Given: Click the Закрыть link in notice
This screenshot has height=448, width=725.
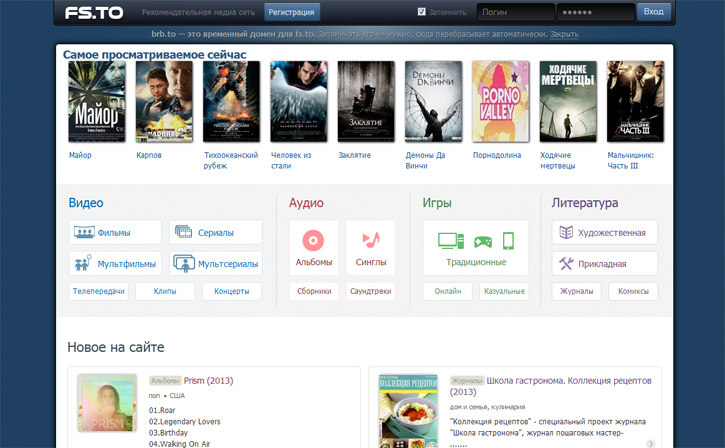Looking at the screenshot, I should coord(564,34).
